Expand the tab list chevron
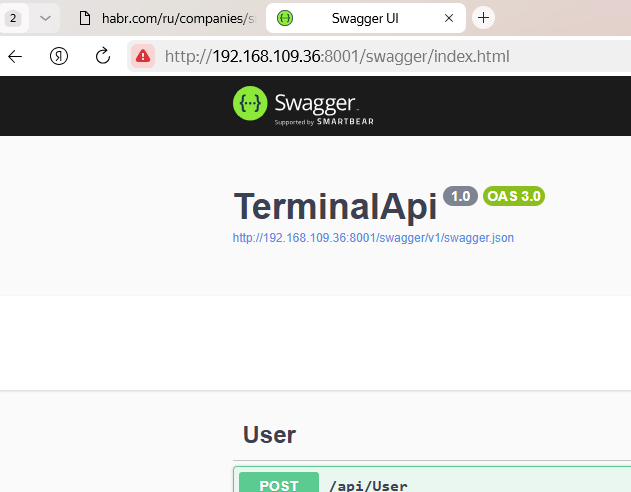Viewport: 631px width, 492px height. tap(45, 18)
